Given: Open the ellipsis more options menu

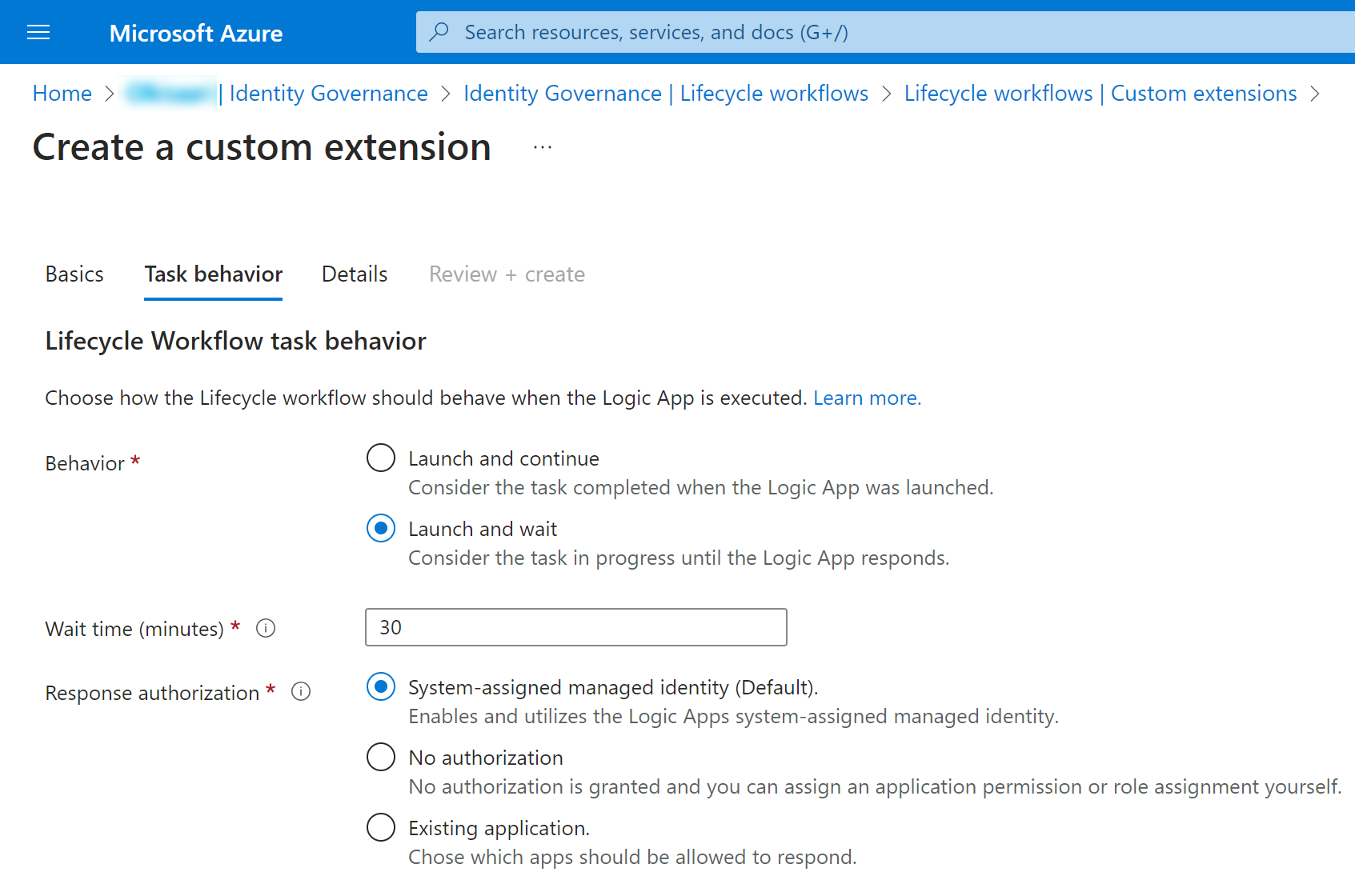Looking at the screenshot, I should pos(543,148).
